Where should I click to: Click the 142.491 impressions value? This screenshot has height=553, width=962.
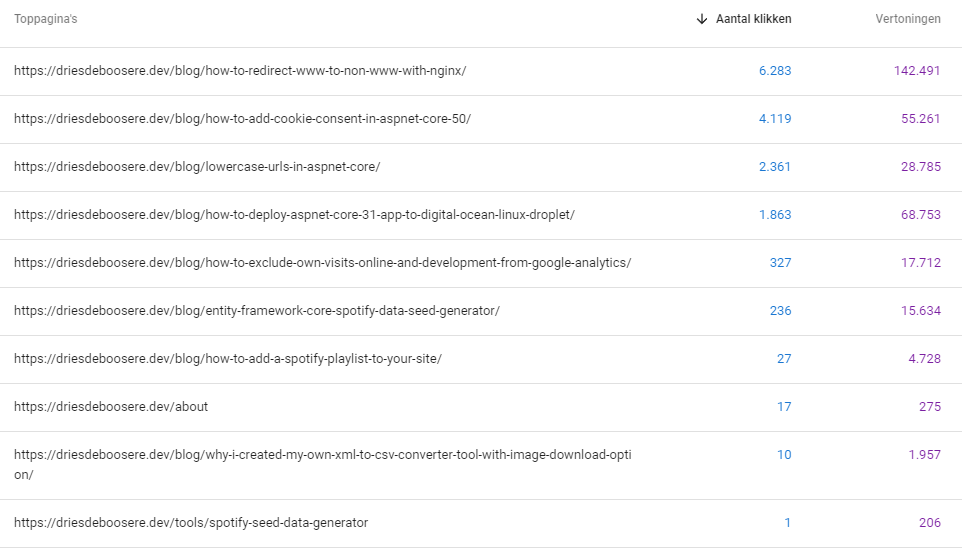tap(917, 71)
